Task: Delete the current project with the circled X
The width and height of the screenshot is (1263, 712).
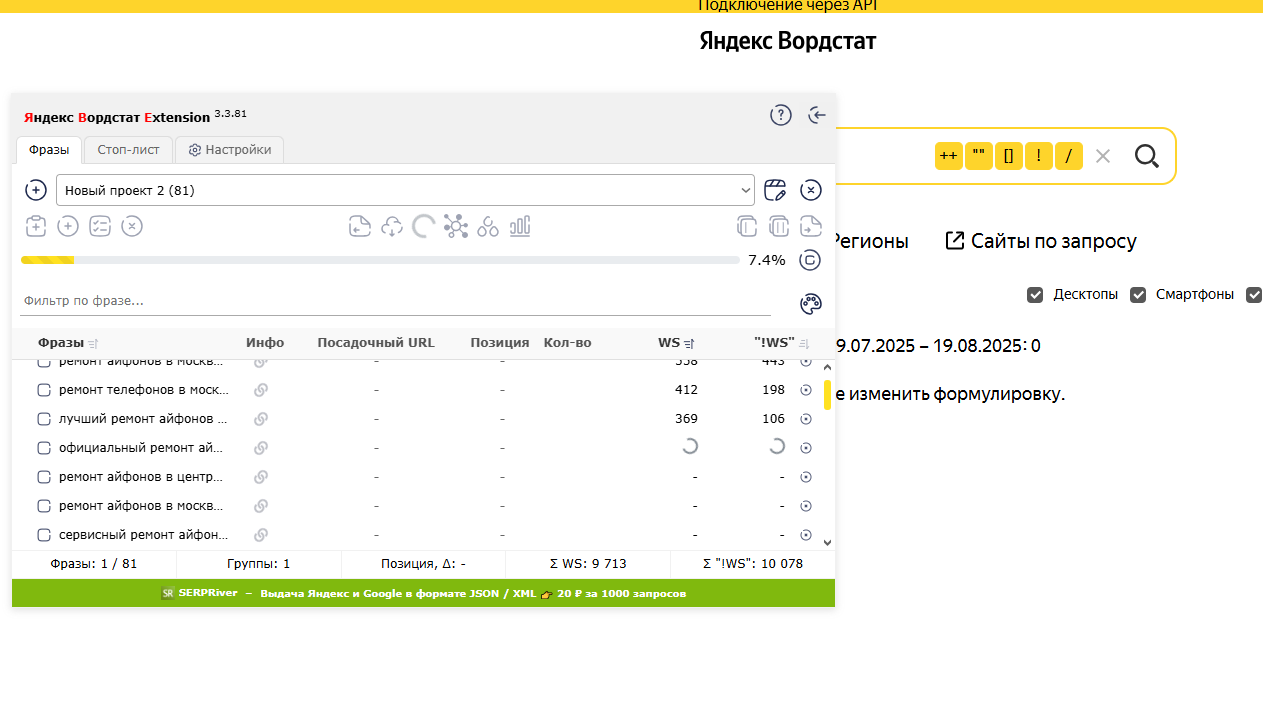Action: pyautogui.click(x=811, y=190)
